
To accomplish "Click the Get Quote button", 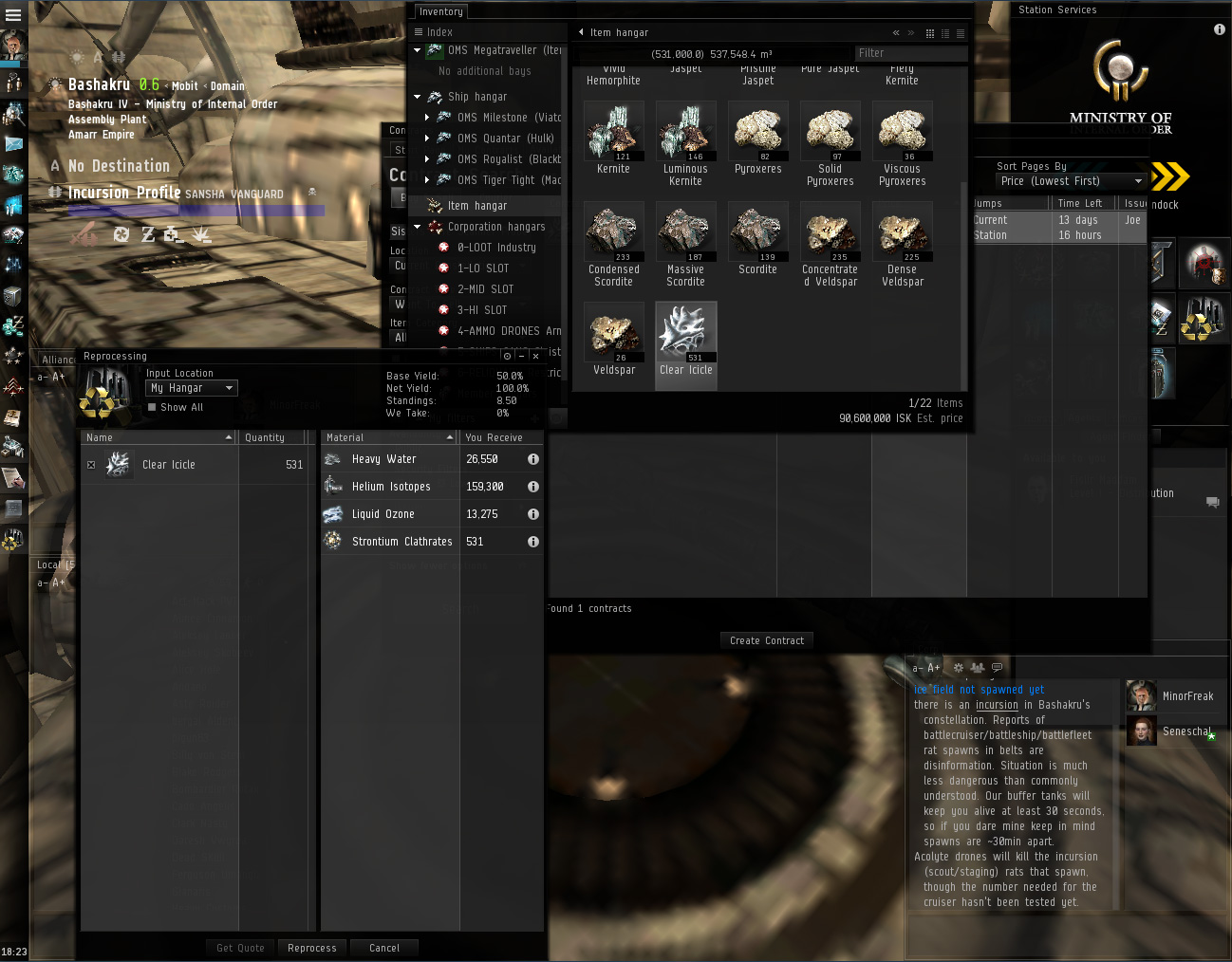I will coord(240,948).
